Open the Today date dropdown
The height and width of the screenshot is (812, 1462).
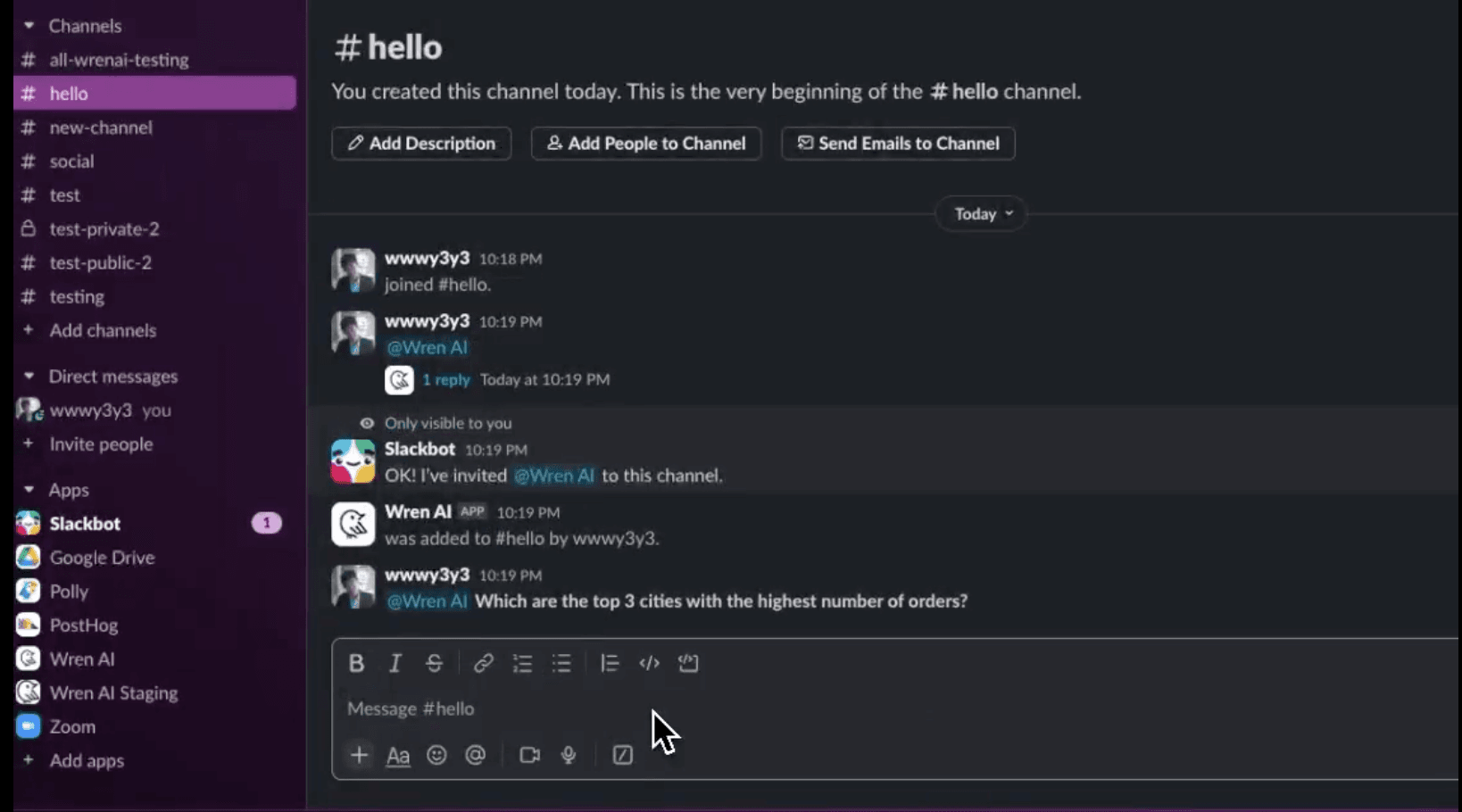(x=983, y=214)
